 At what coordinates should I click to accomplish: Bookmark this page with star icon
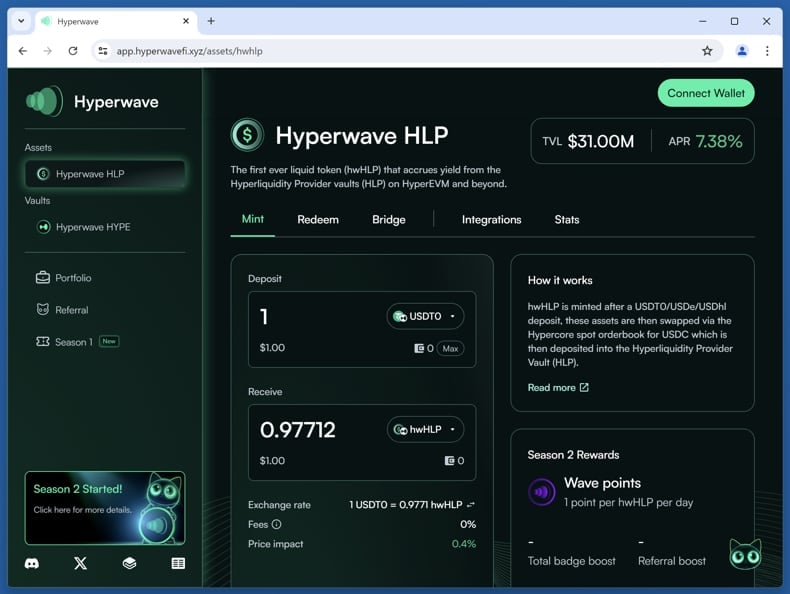(x=707, y=51)
